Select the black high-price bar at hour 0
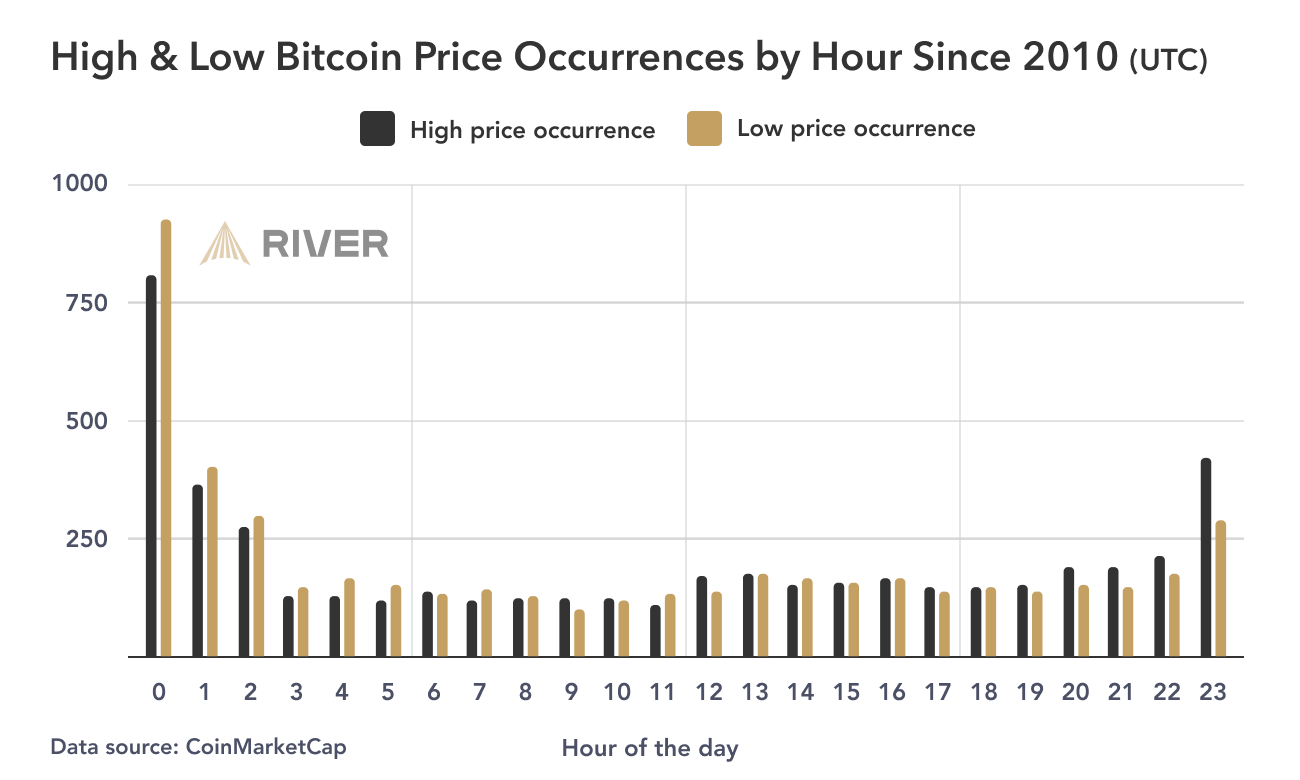This screenshot has height=780, width=1300. click(x=151, y=466)
